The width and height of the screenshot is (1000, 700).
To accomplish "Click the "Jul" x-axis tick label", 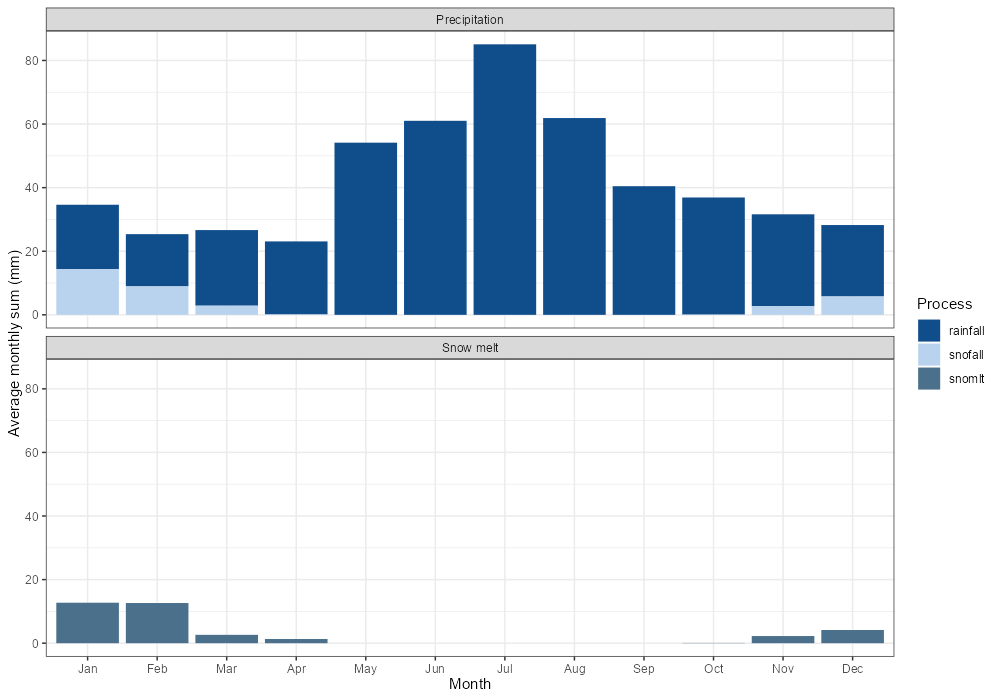I will 505,668.
